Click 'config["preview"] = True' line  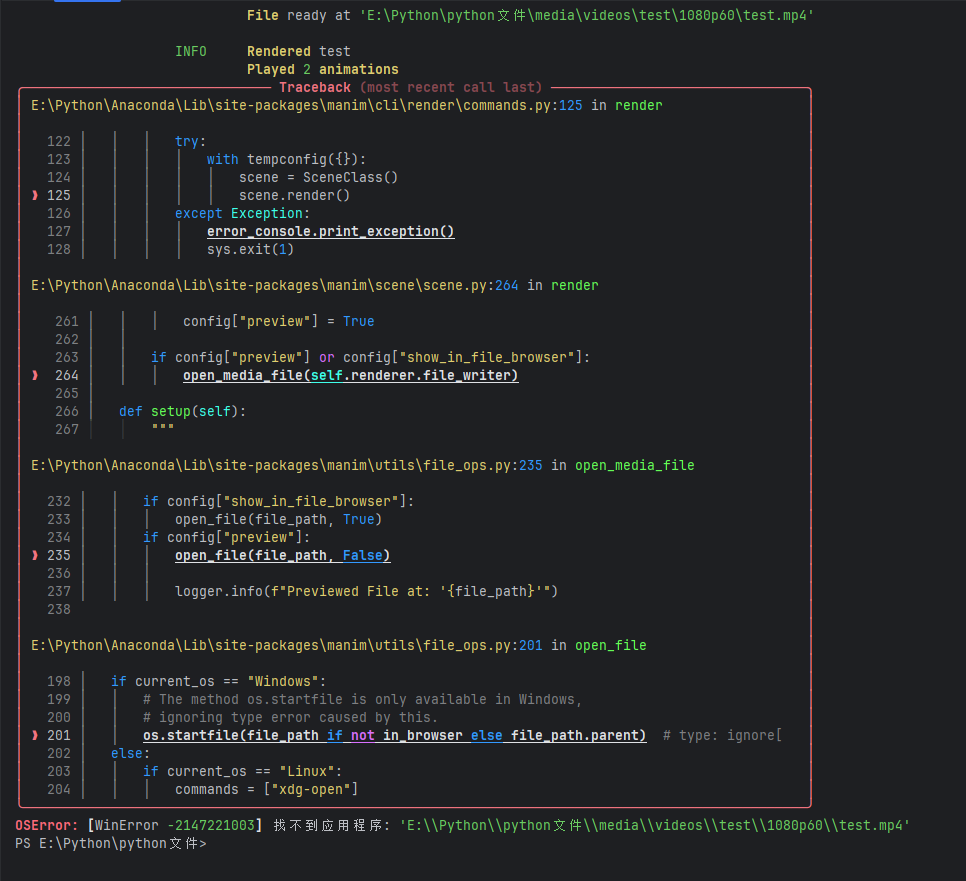point(278,321)
